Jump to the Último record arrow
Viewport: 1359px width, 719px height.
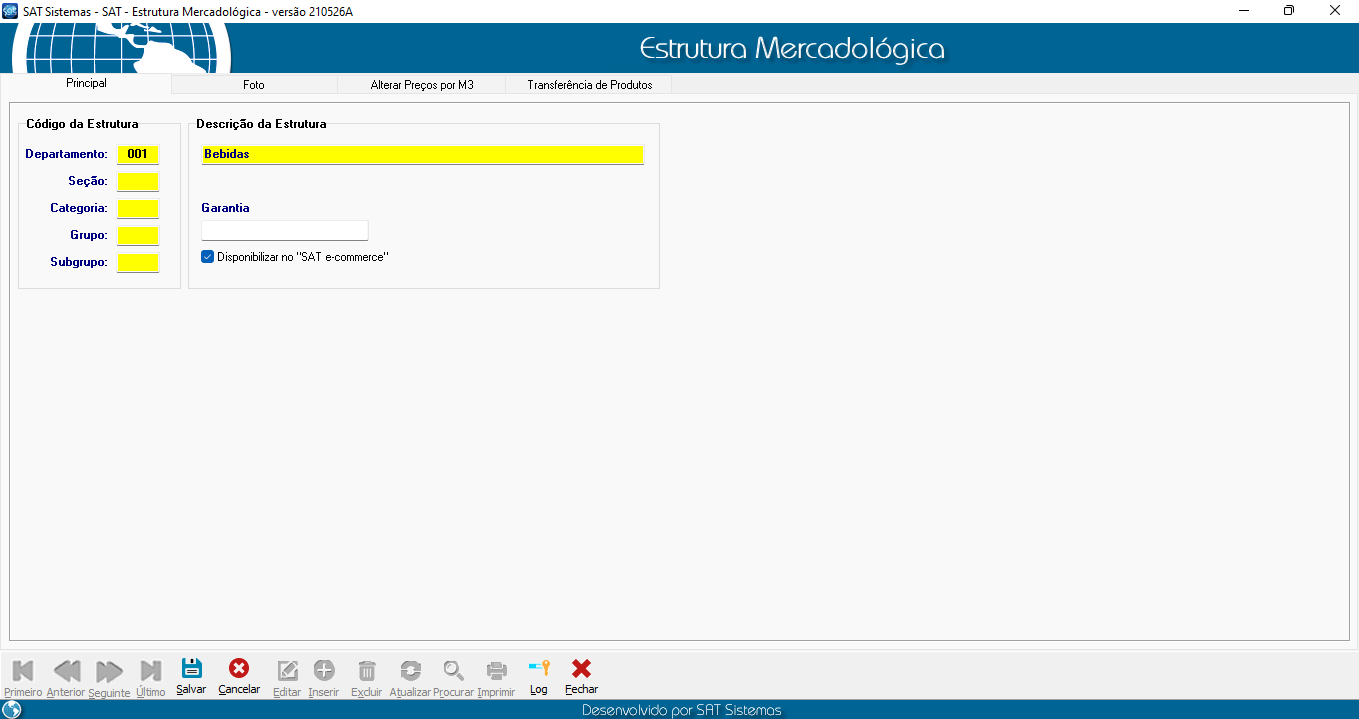click(151, 670)
